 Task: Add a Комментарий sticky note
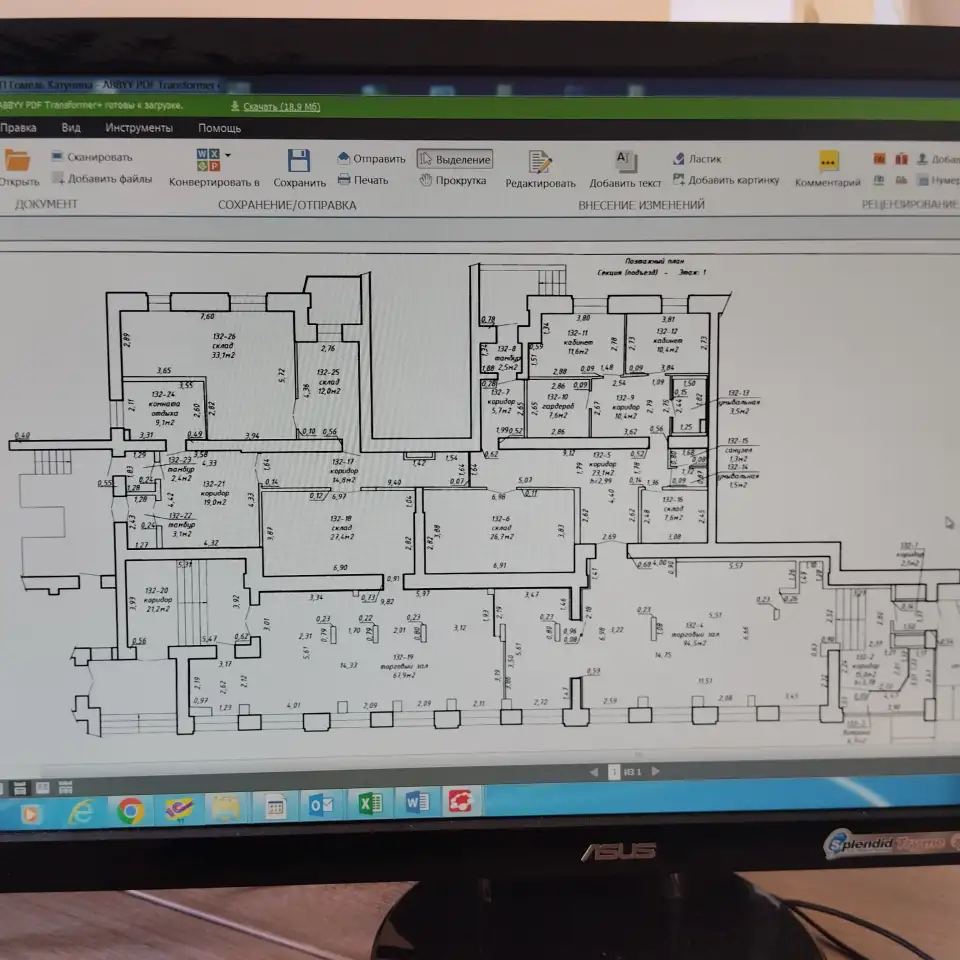click(x=828, y=162)
